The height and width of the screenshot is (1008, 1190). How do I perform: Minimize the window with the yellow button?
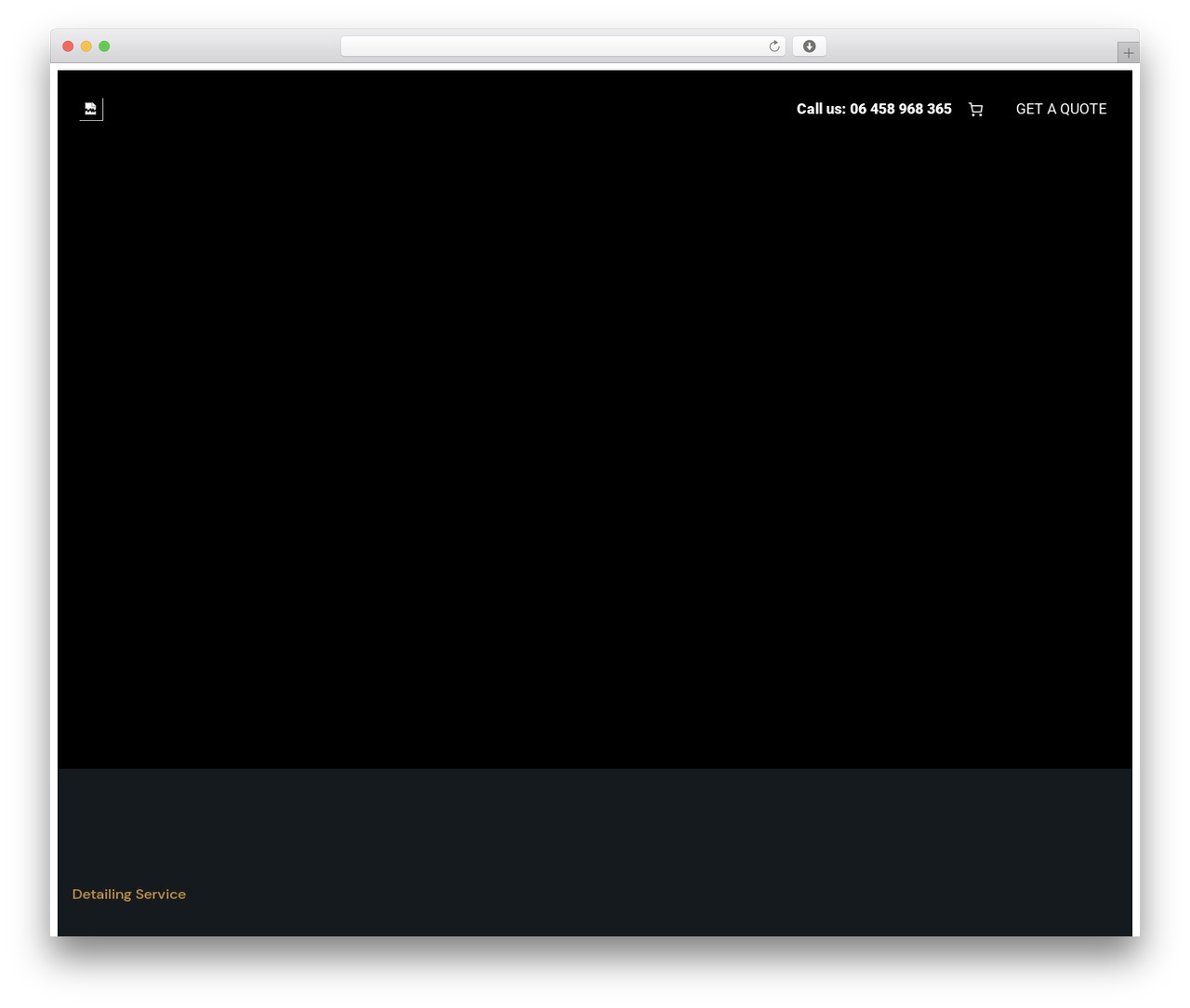tap(86, 46)
